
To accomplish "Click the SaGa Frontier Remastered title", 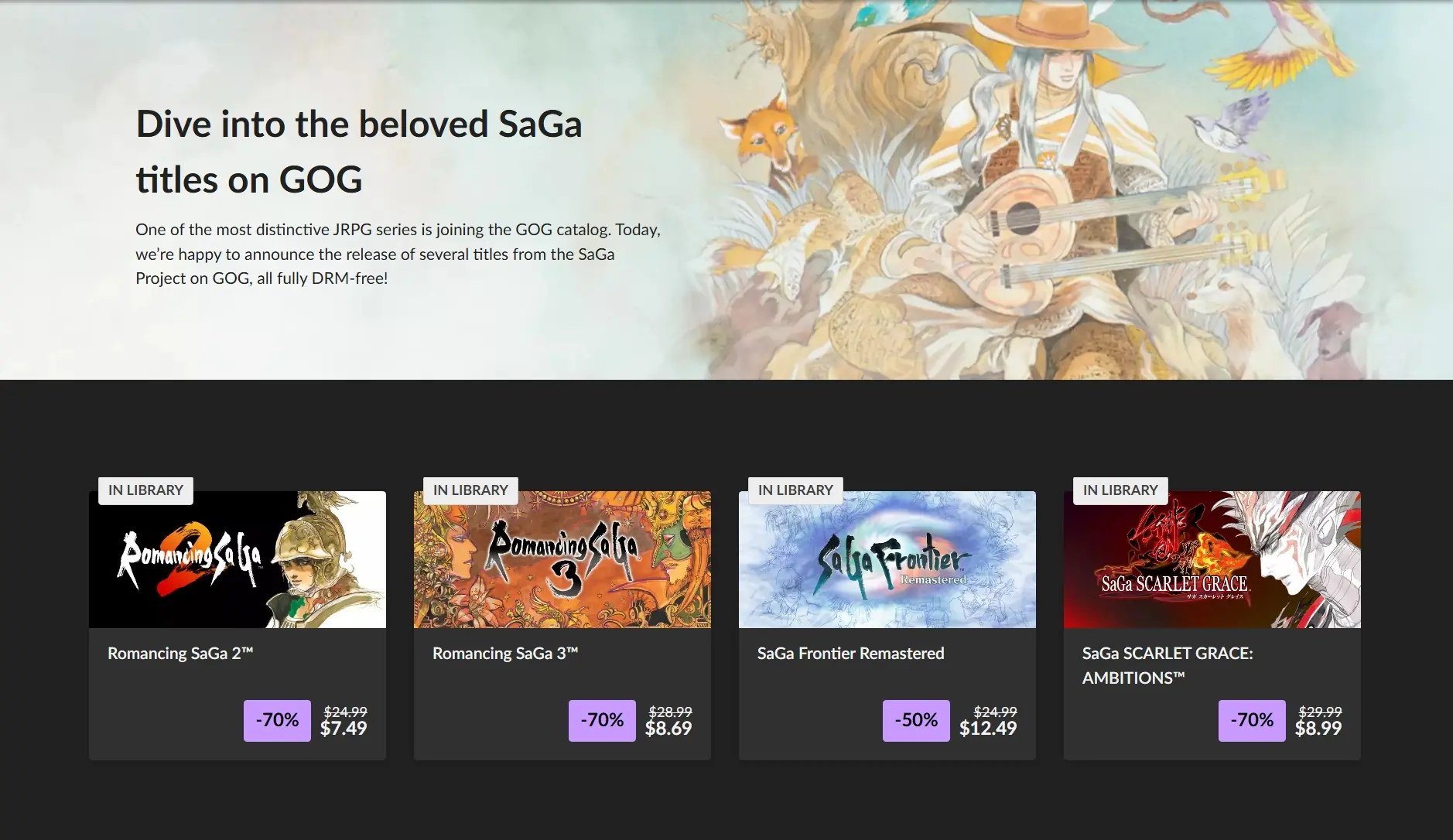I will (850, 654).
